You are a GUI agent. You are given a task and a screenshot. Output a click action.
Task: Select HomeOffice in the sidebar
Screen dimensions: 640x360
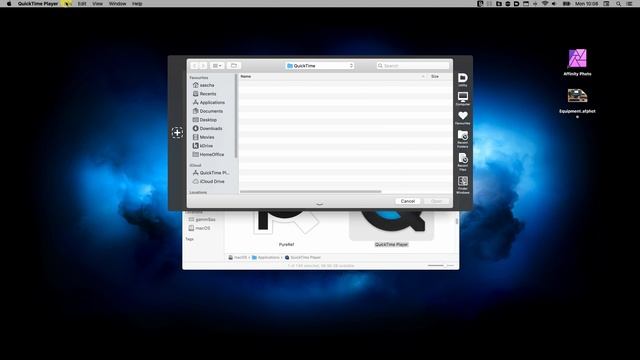click(211, 154)
